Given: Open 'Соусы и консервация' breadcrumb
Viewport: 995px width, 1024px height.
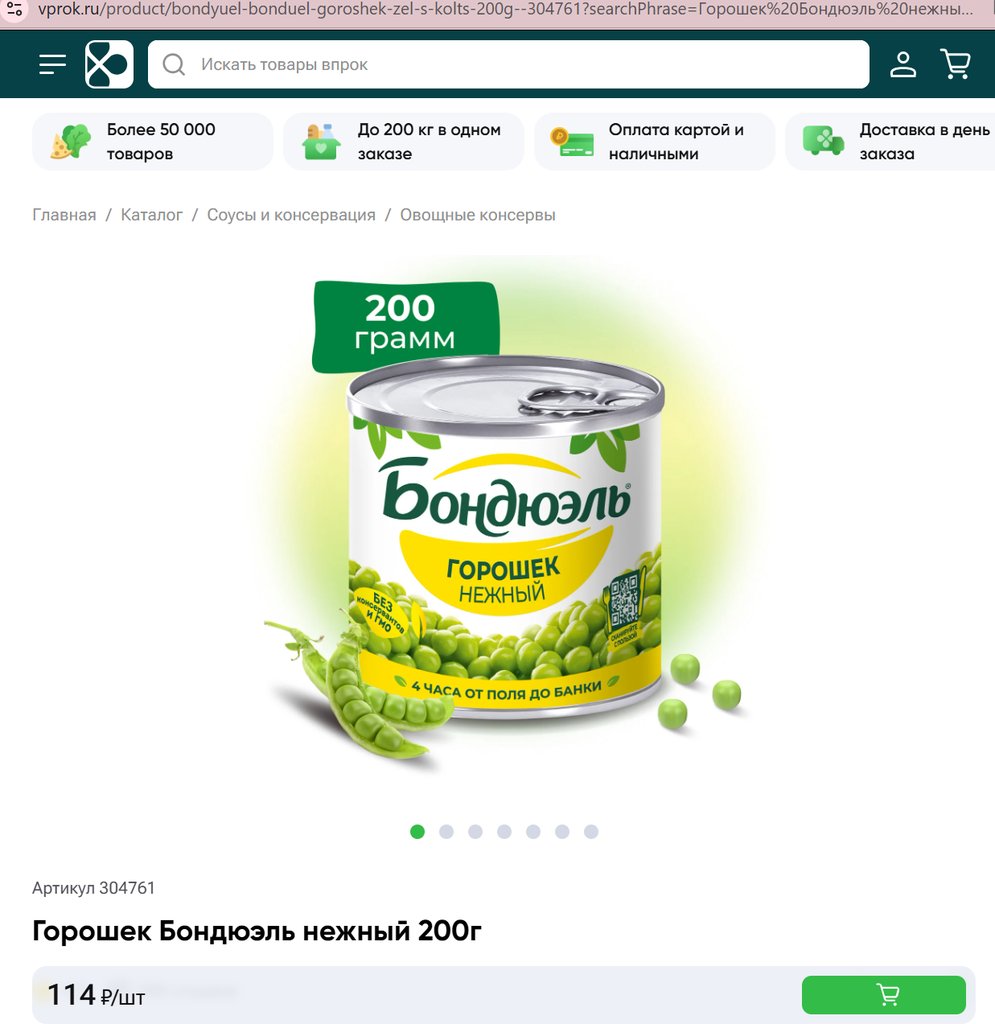Looking at the screenshot, I should [x=291, y=215].
